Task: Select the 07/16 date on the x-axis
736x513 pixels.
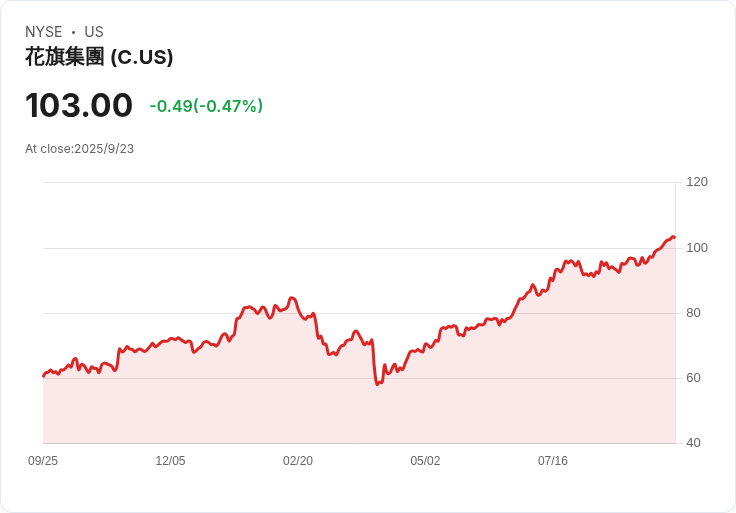Action: coord(553,461)
